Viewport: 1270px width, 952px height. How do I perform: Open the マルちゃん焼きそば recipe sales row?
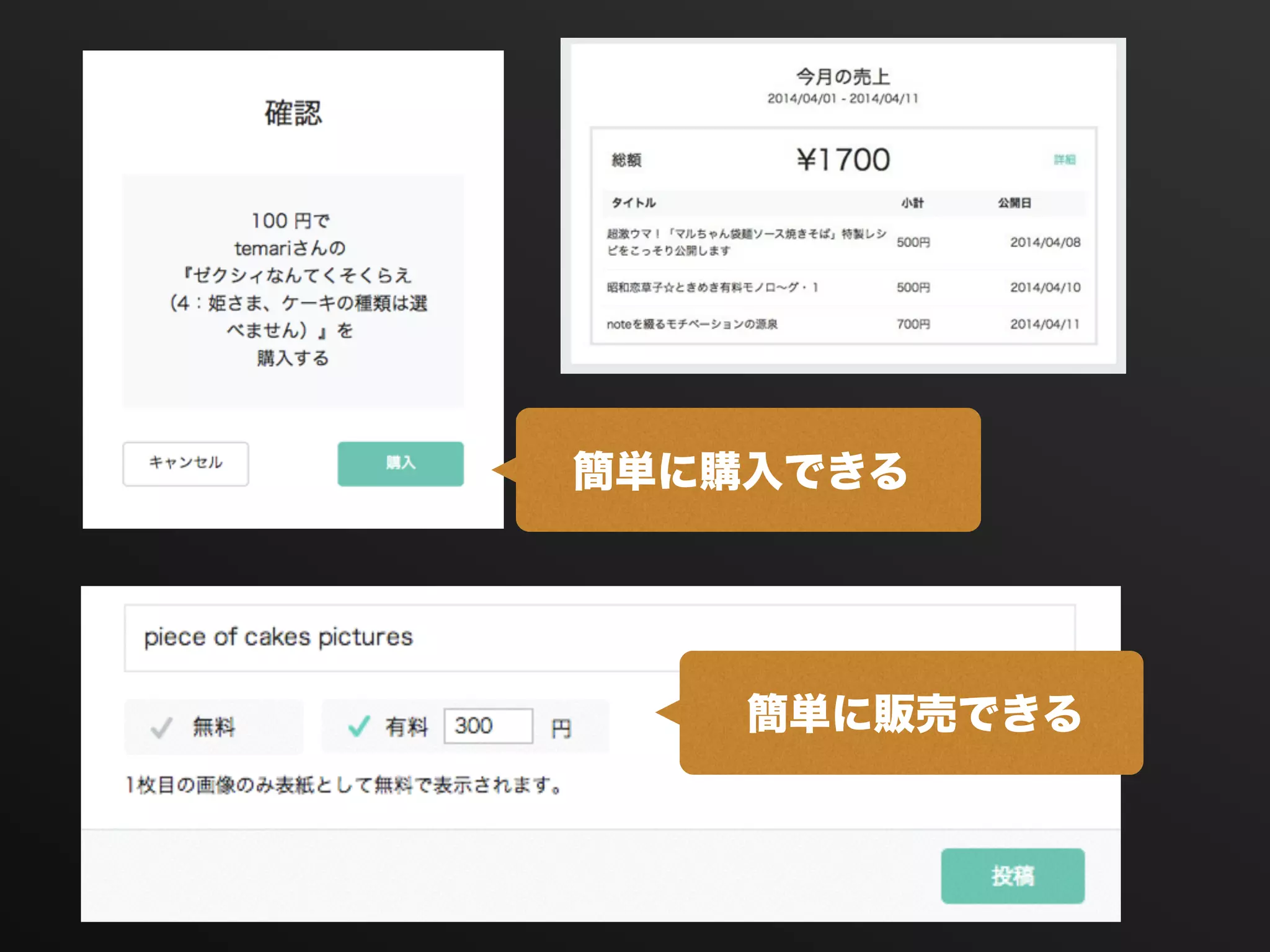click(746, 242)
